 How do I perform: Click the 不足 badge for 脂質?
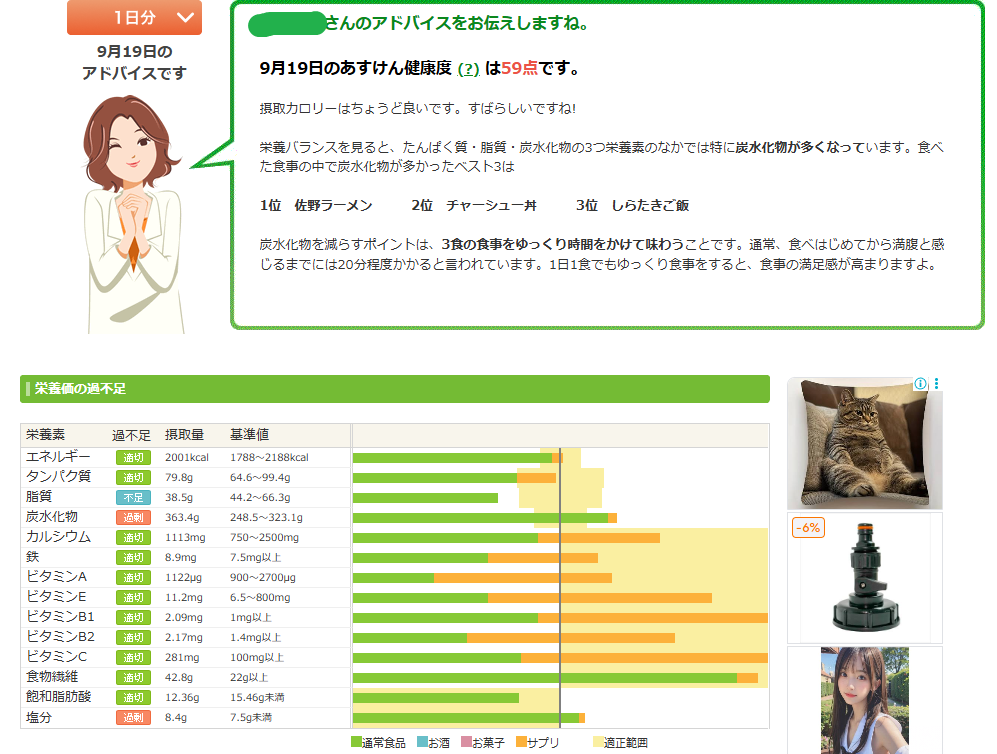point(133,497)
